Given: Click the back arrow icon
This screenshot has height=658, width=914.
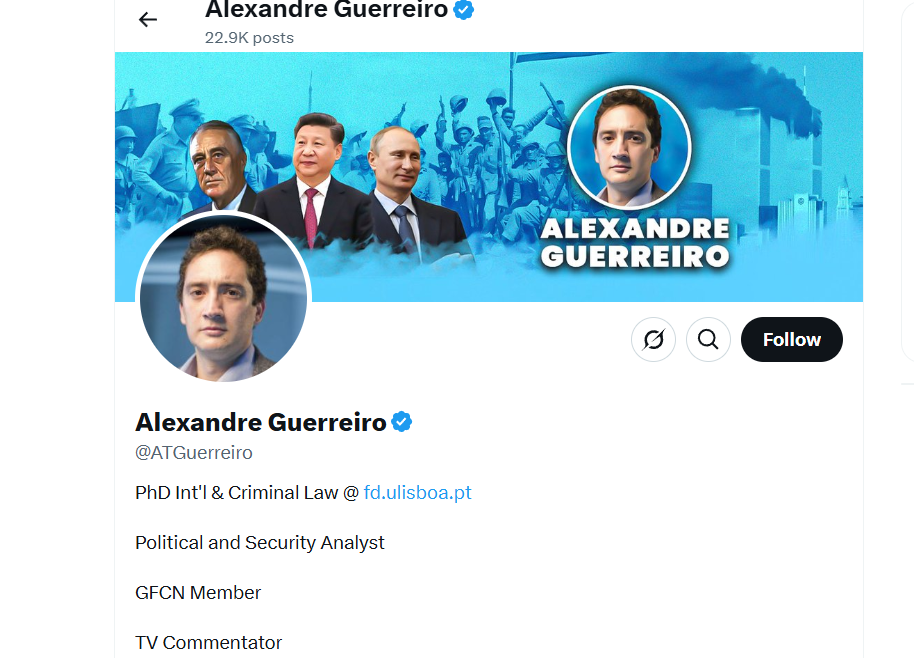Looking at the screenshot, I should pos(147,20).
